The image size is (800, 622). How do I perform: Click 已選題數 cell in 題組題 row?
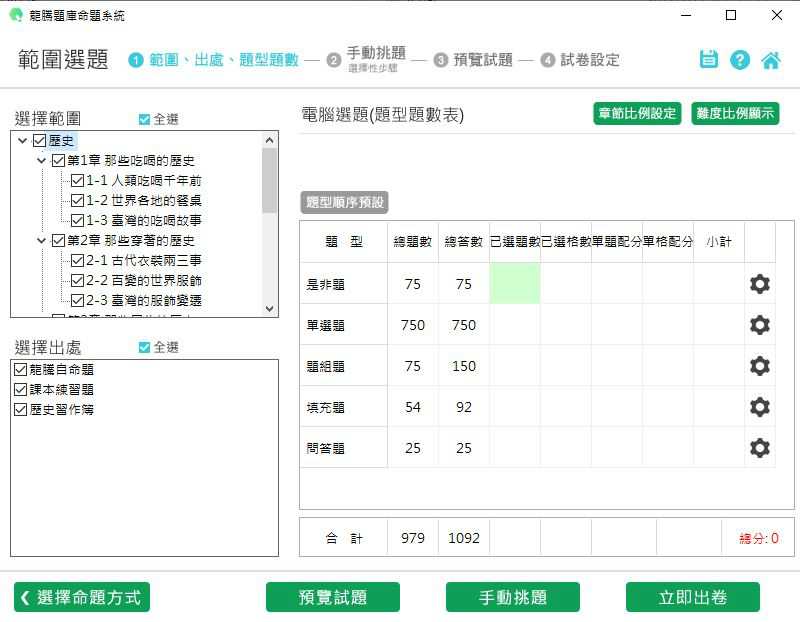point(515,366)
